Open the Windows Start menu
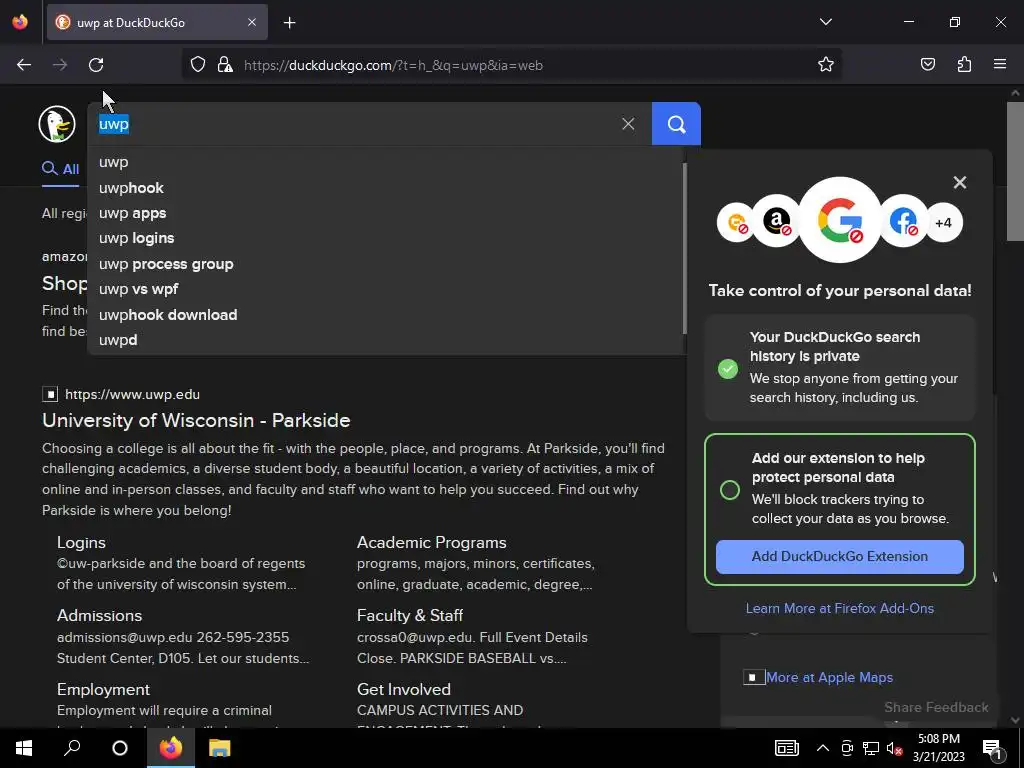1024x768 pixels. click(24, 748)
